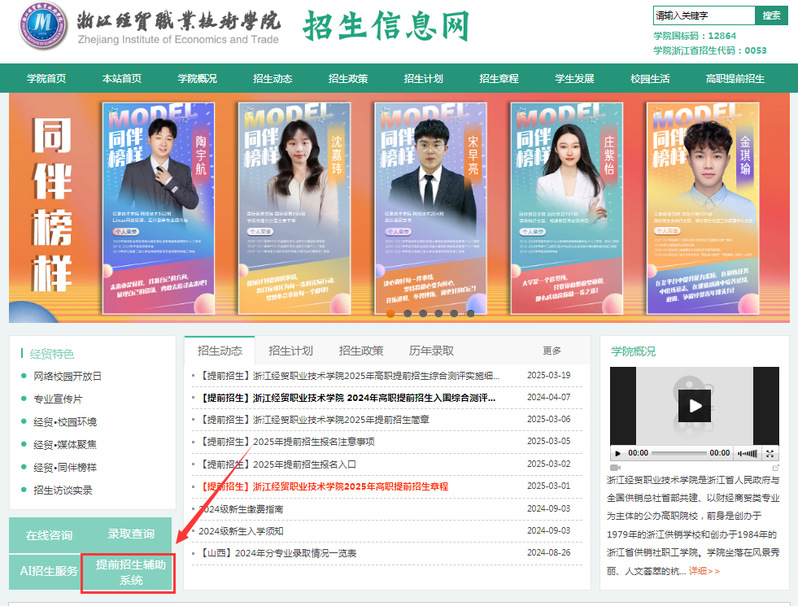Select the fourth banner carousel dot
This screenshot has width=798, height=606.
coord(438,313)
